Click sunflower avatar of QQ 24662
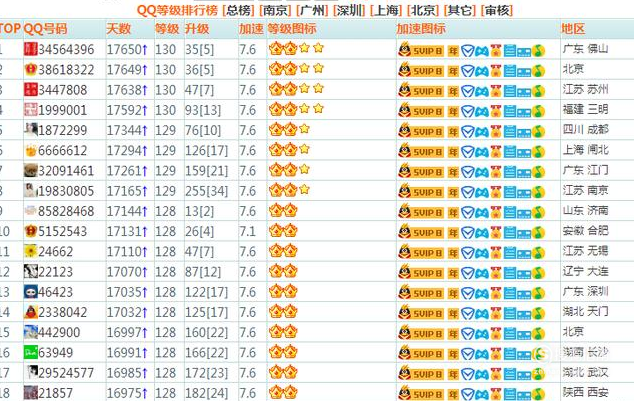This screenshot has width=634, height=401. pyautogui.click(x=30, y=251)
